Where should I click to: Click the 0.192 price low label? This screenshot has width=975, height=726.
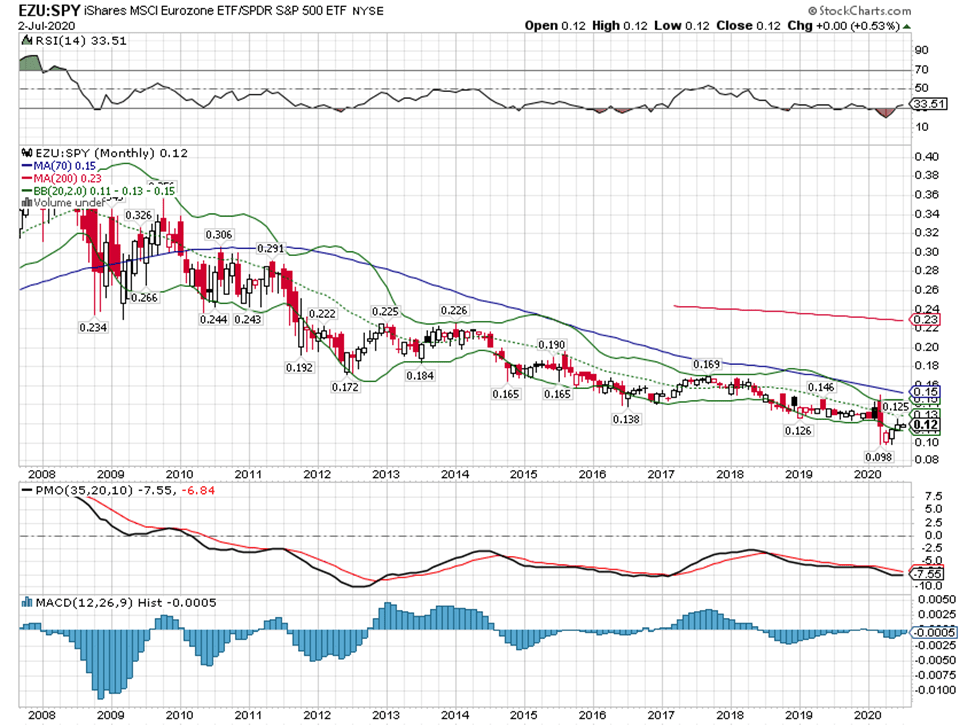pyautogui.click(x=299, y=367)
